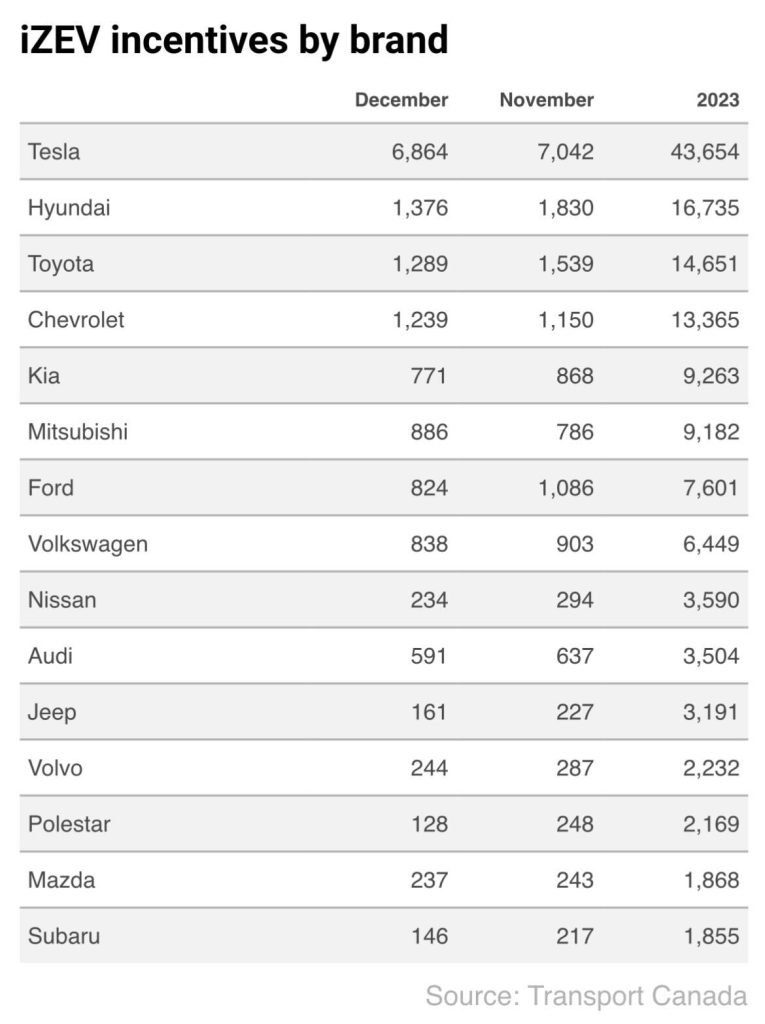Select the Volkswagen brand name
Screen dimensions: 765x1024
88,544
